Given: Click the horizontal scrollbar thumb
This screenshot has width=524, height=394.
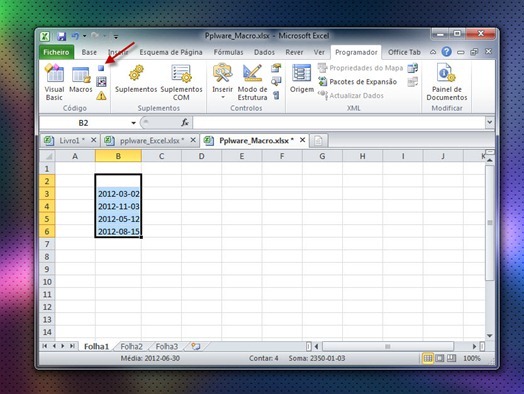Looking at the screenshot, I should coord(388,346).
